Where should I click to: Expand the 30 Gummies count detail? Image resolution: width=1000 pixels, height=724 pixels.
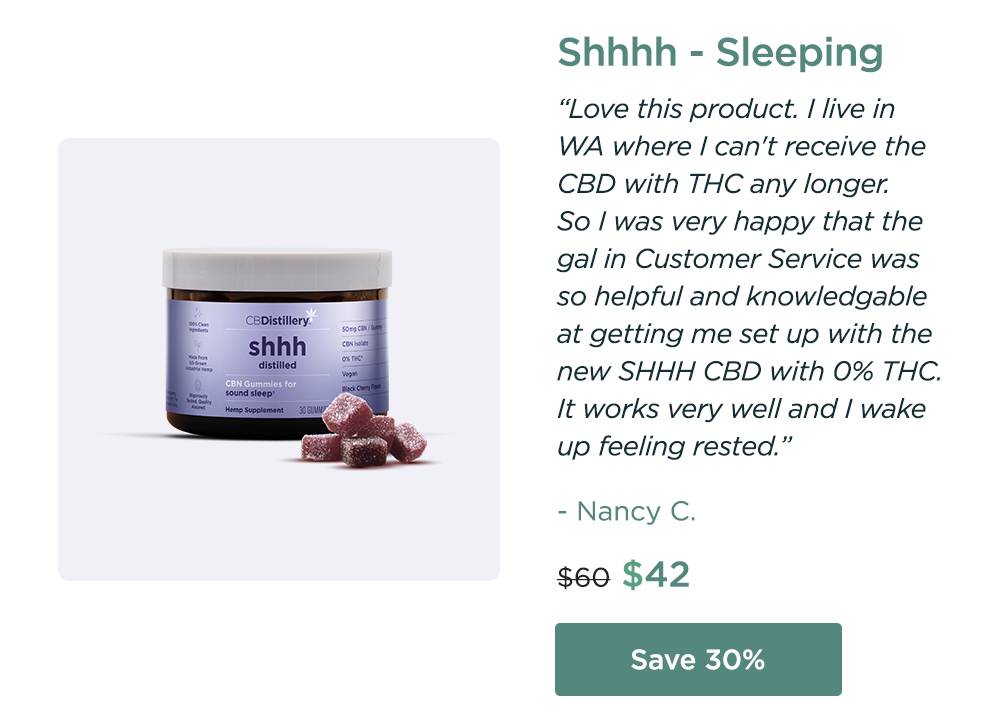[309, 410]
